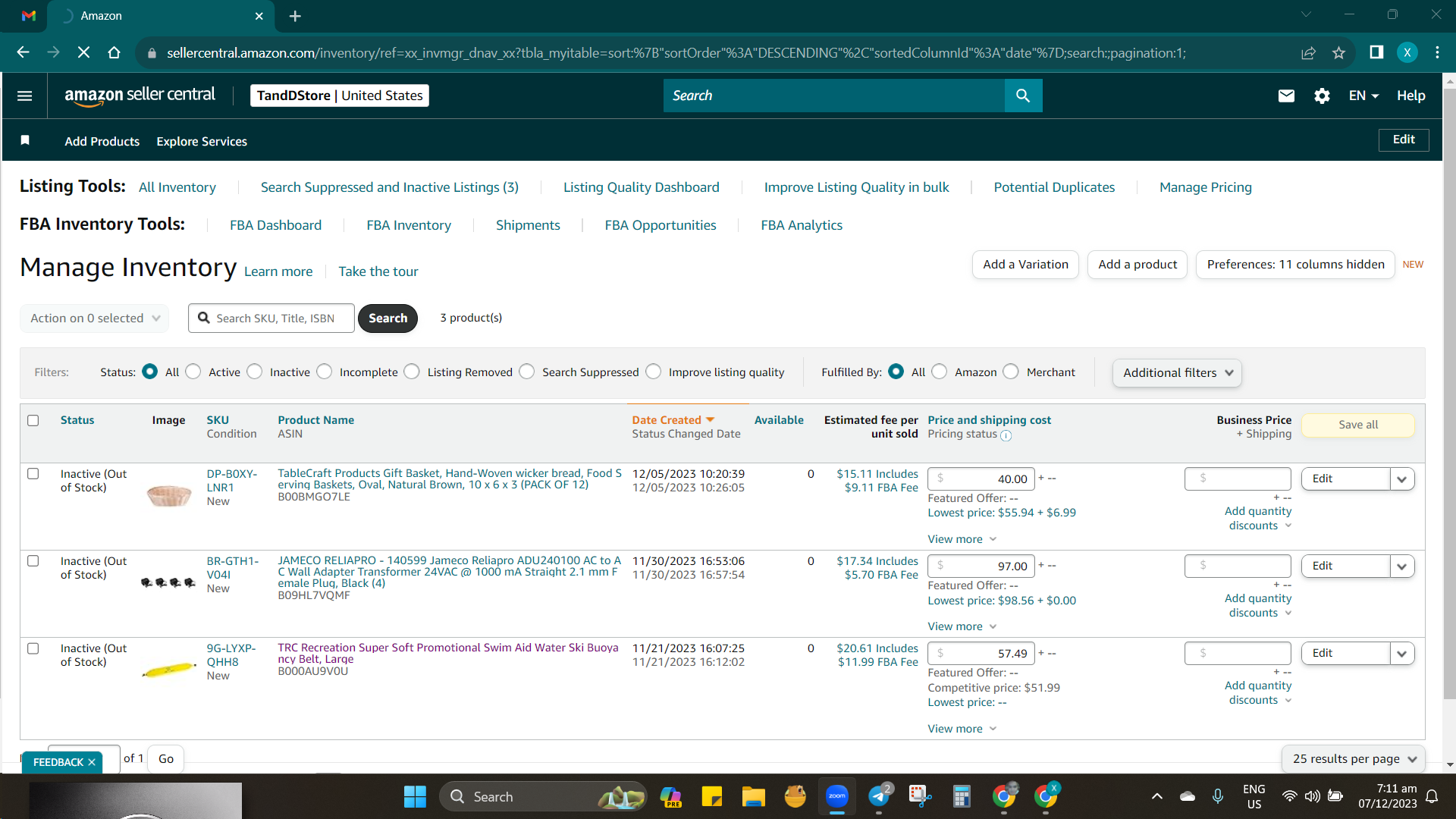Open Edit dropdown arrow for TRC Recreation row
1456x819 pixels.
pos(1402,654)
